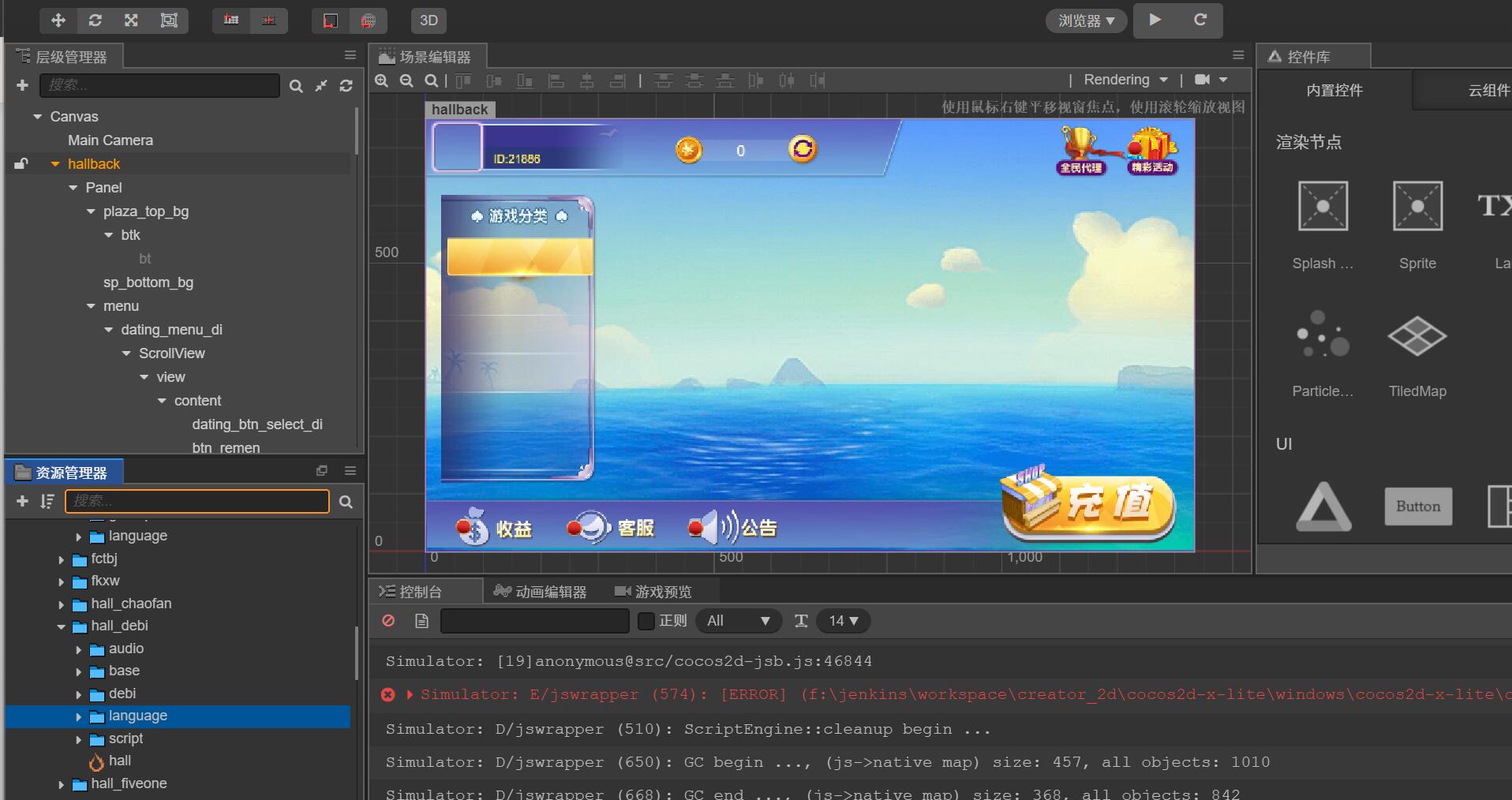Screen dimensions: 1512x800
Task: Expand the selected language folder
Action: point(78,717)
